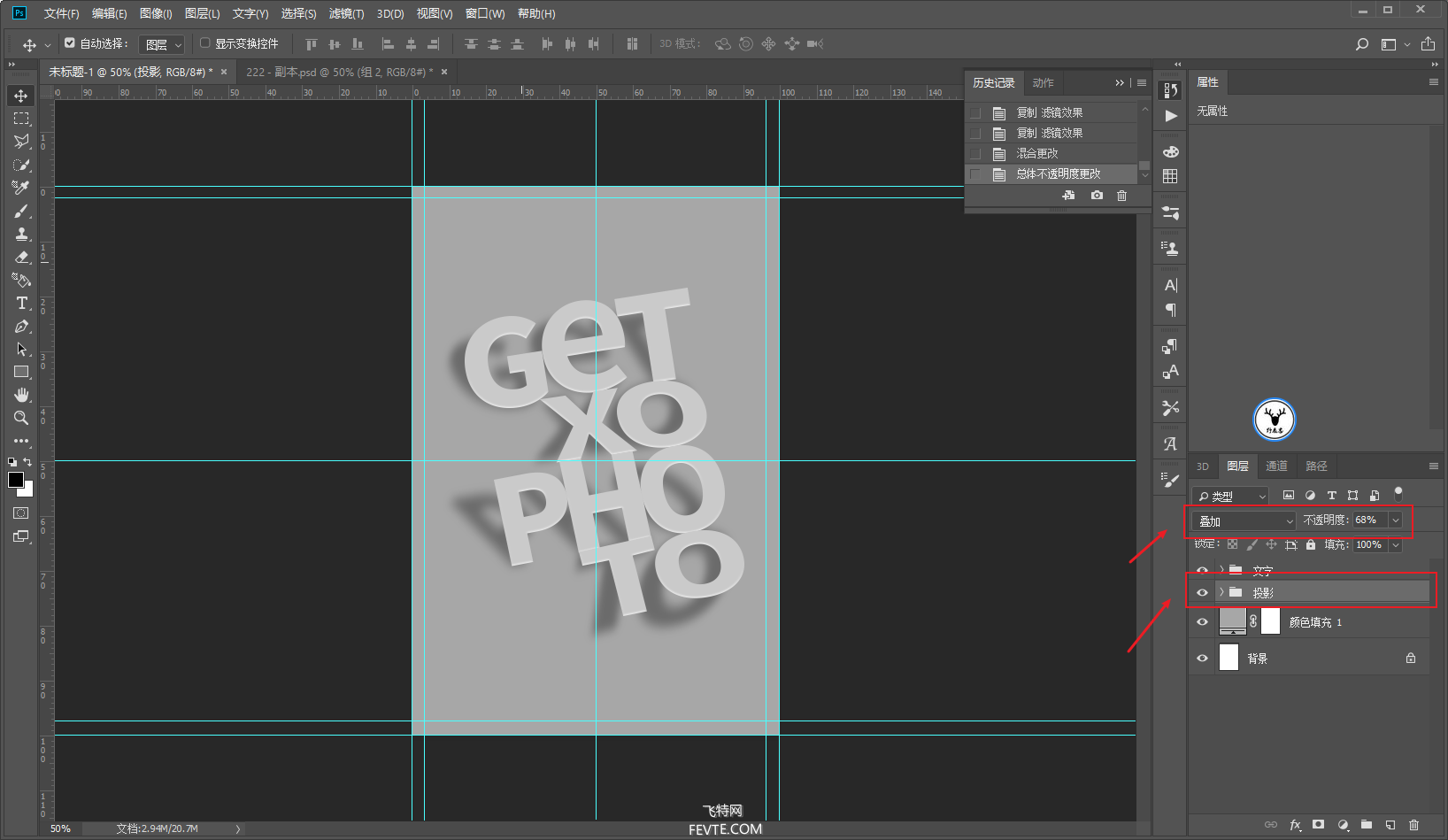Select the Hand tool
Image resolution: width=1448 pixels, height=840 pixels.
(x=21, y=395)
